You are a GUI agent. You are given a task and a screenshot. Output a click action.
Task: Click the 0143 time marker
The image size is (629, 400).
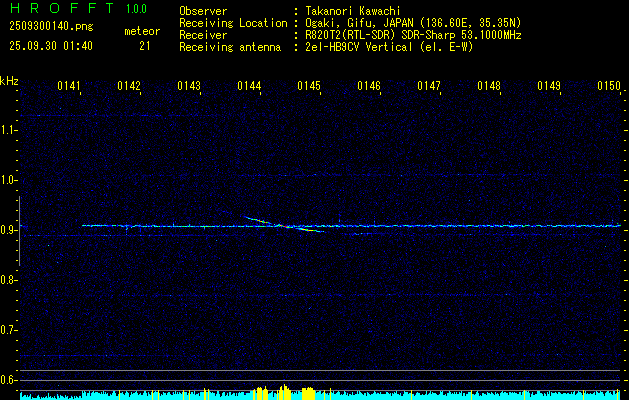click(x=189, y=86)
